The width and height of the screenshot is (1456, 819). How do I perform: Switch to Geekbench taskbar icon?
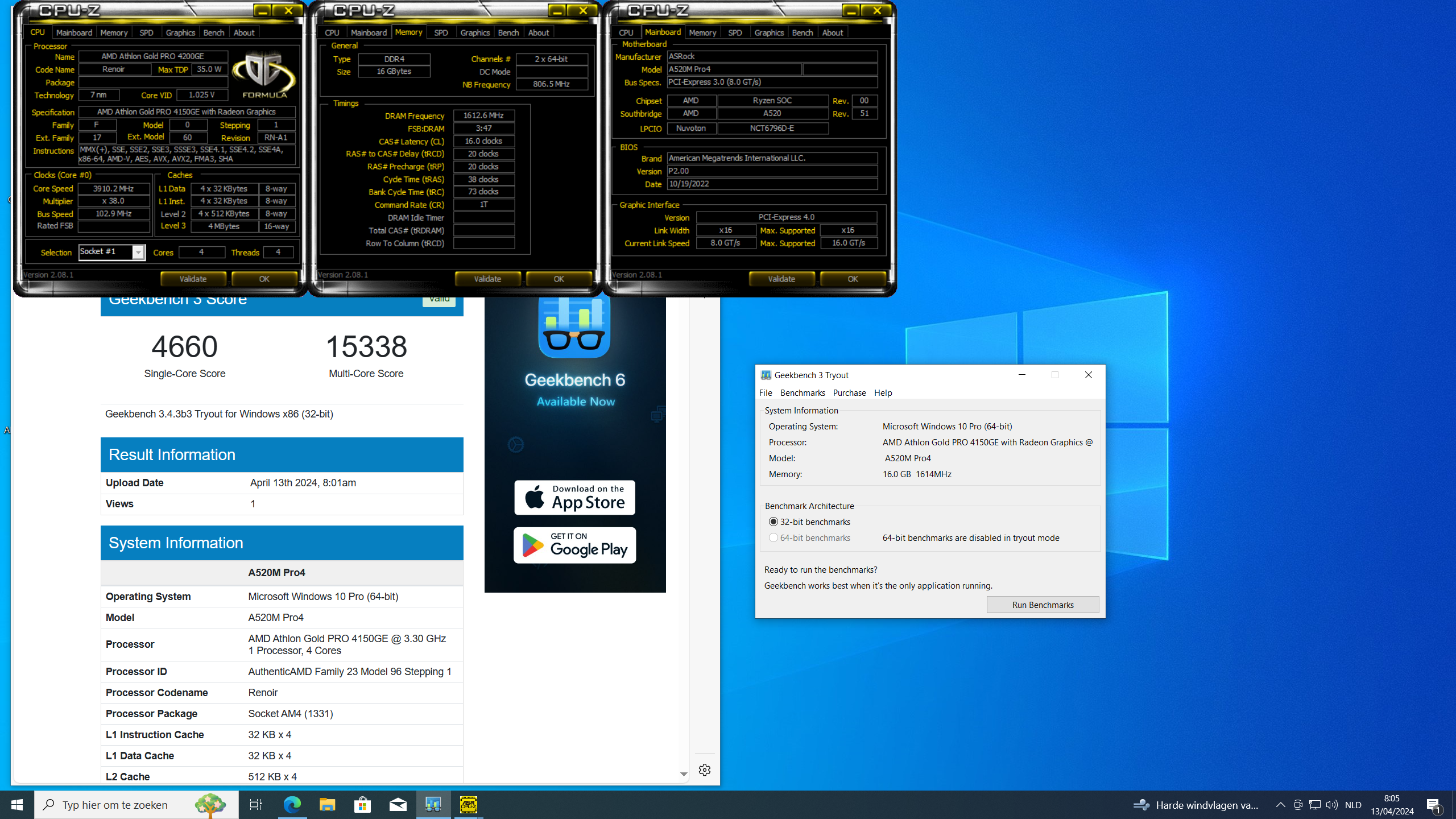433,805
